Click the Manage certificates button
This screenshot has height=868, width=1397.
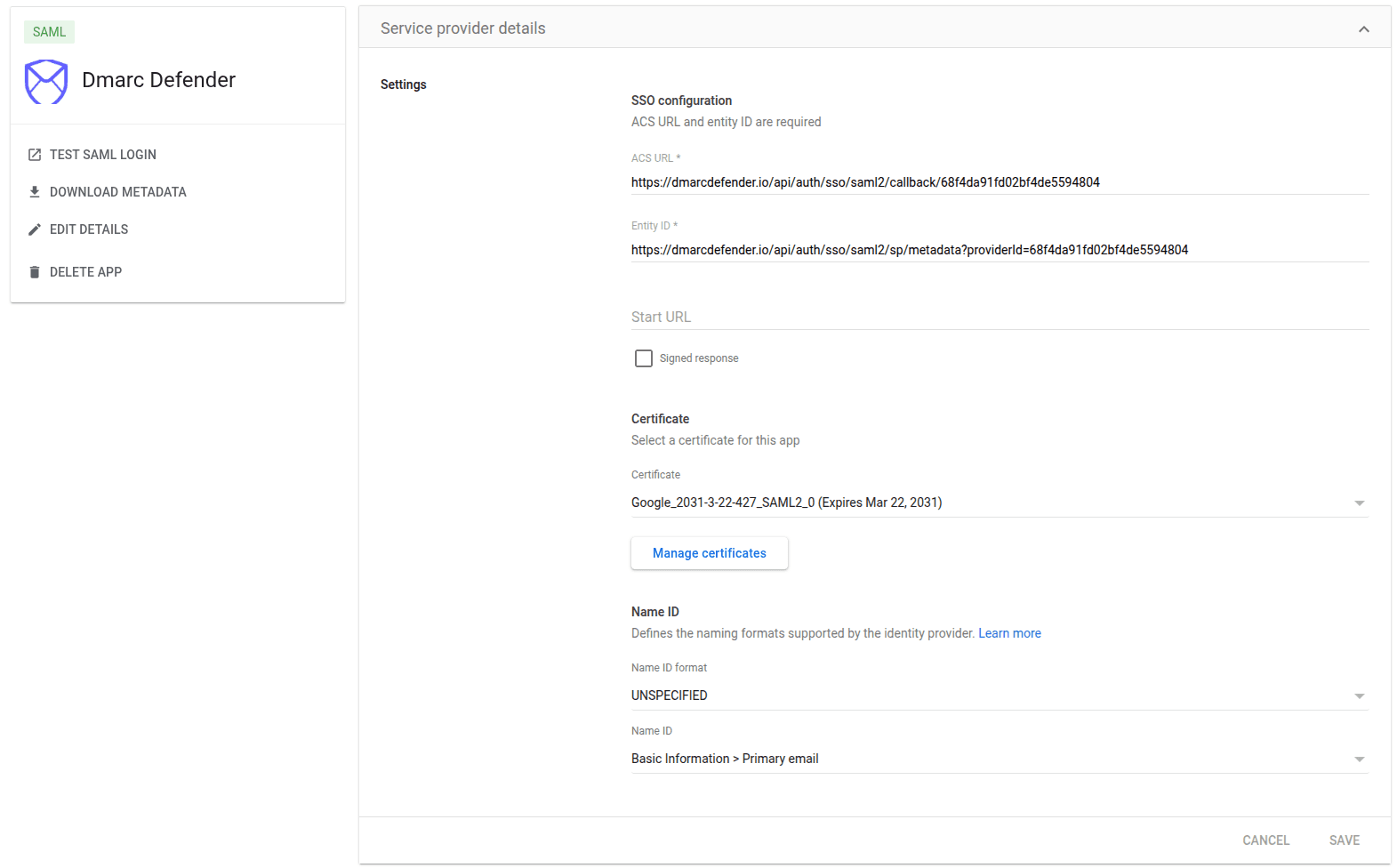coord(709,553)
